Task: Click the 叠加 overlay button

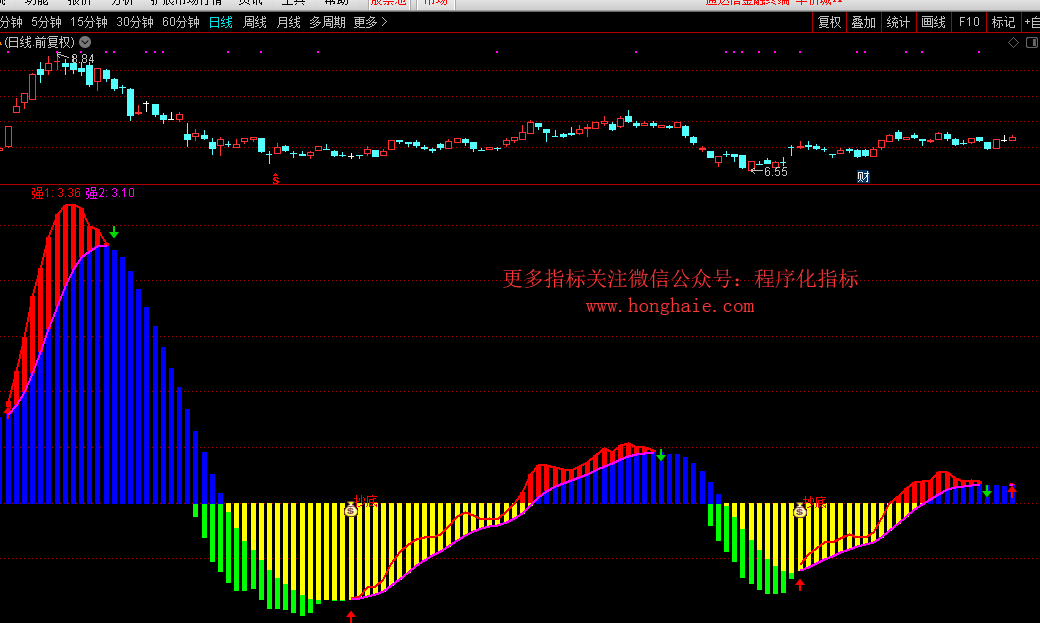Action: click(863, 22)
